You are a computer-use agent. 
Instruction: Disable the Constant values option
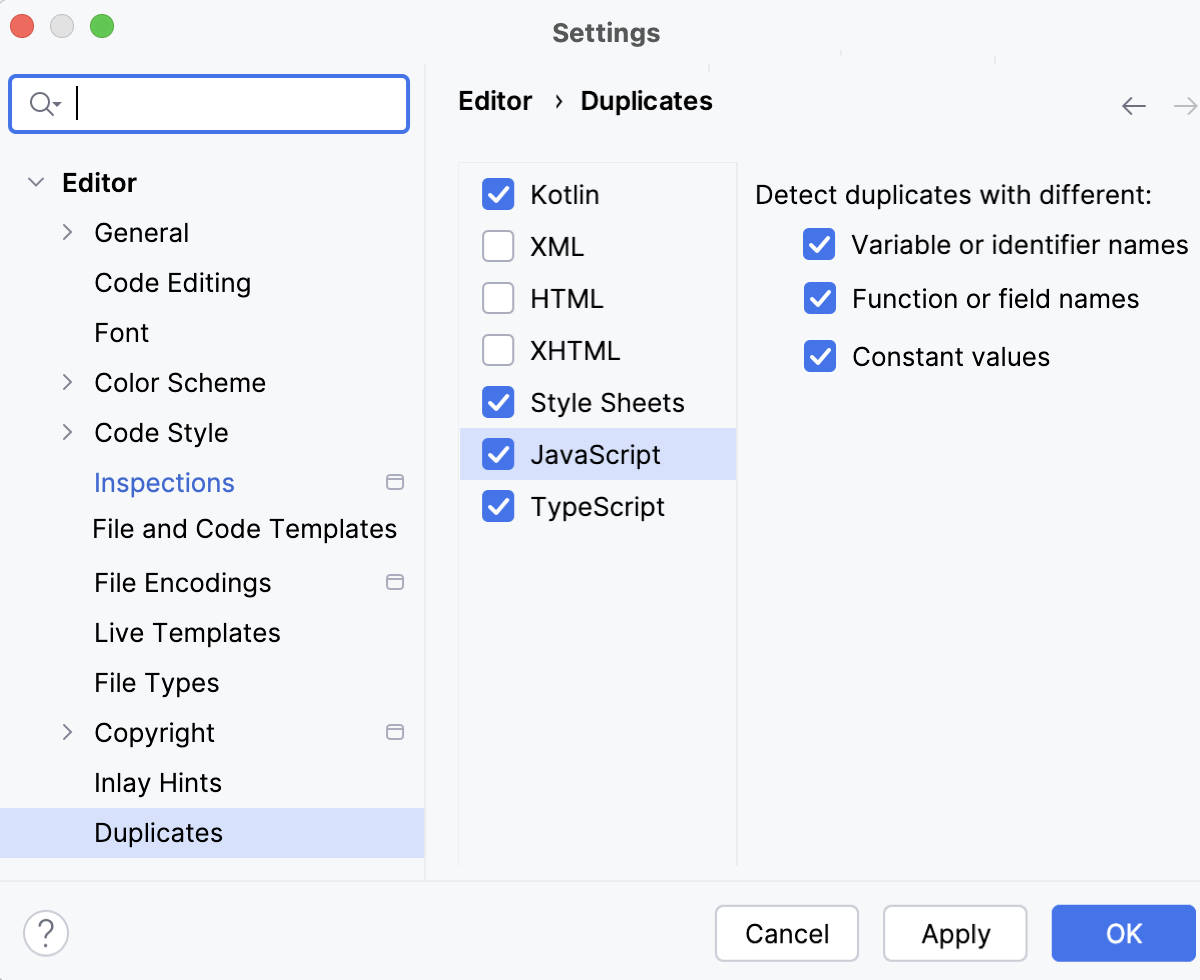tap(819, 356)
